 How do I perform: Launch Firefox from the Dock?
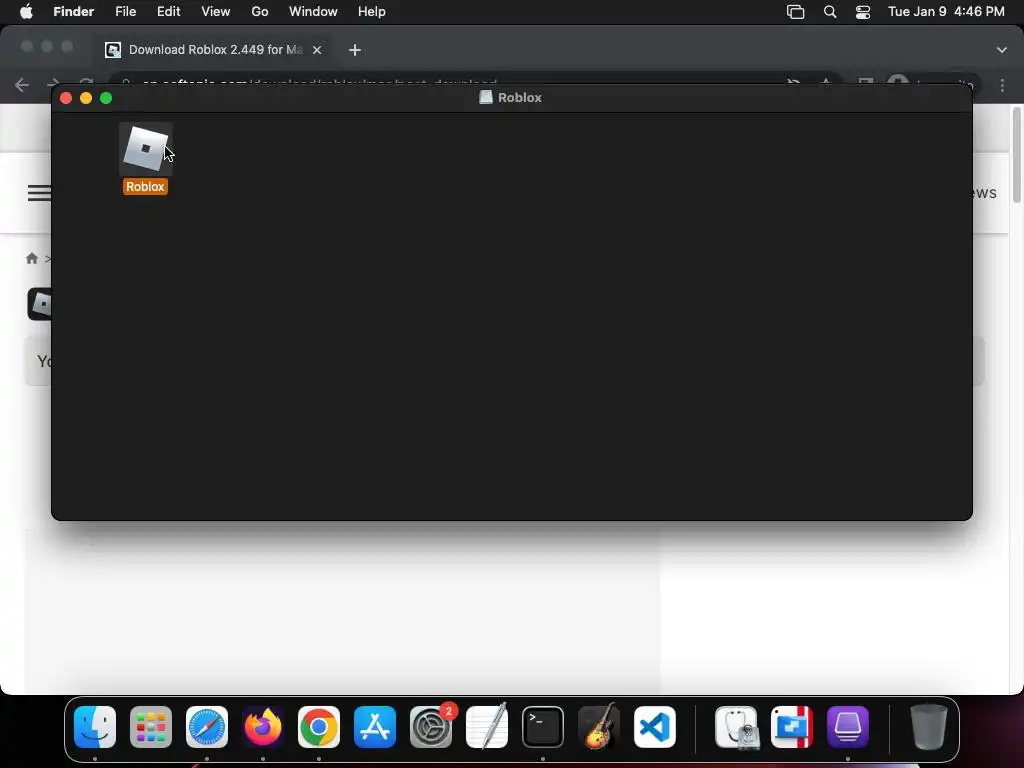point(263,727)
